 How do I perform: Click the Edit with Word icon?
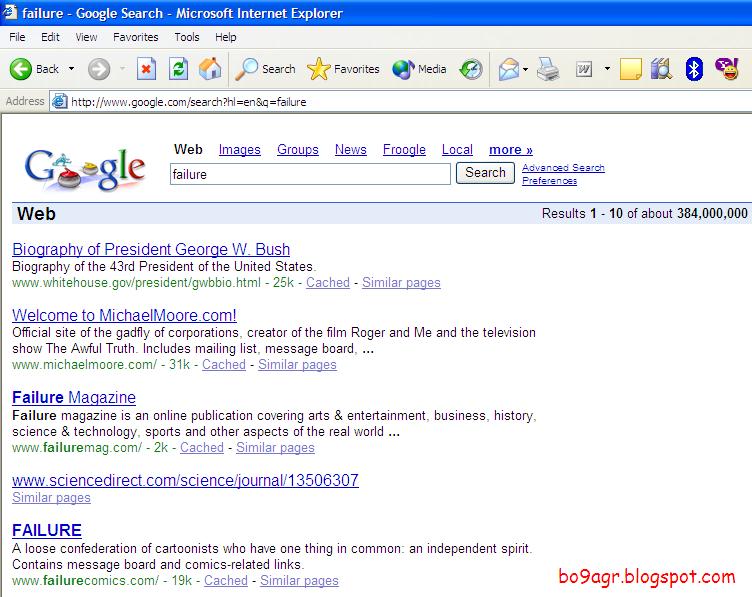click(x=584, y=70)
